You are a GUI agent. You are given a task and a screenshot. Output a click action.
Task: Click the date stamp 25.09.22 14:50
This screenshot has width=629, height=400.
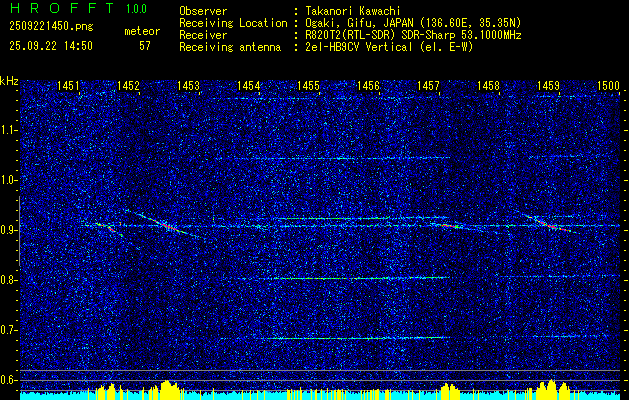click(x=51, y=46)
